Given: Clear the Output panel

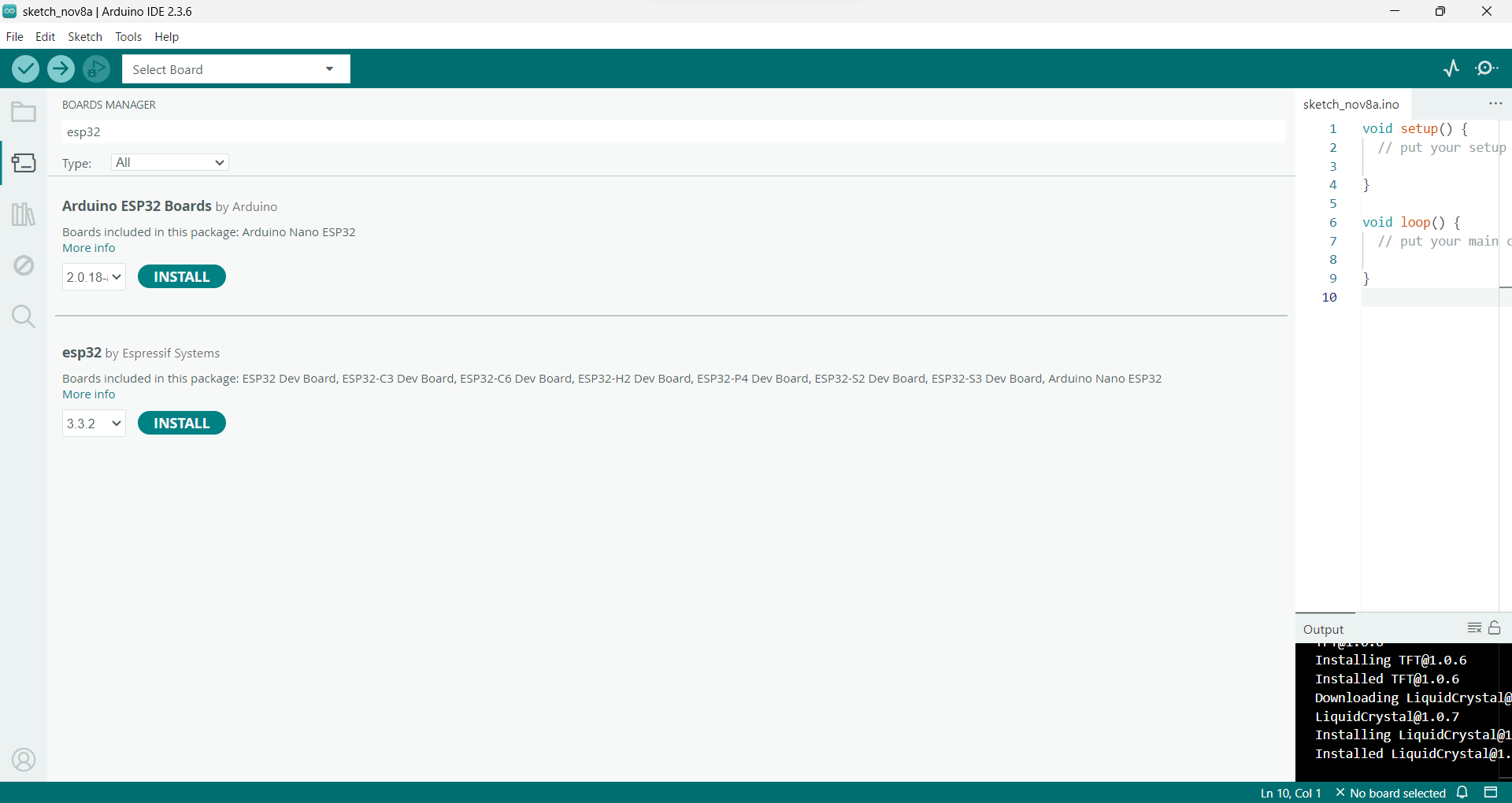Looking at the screenshot, I should 1474,628.
